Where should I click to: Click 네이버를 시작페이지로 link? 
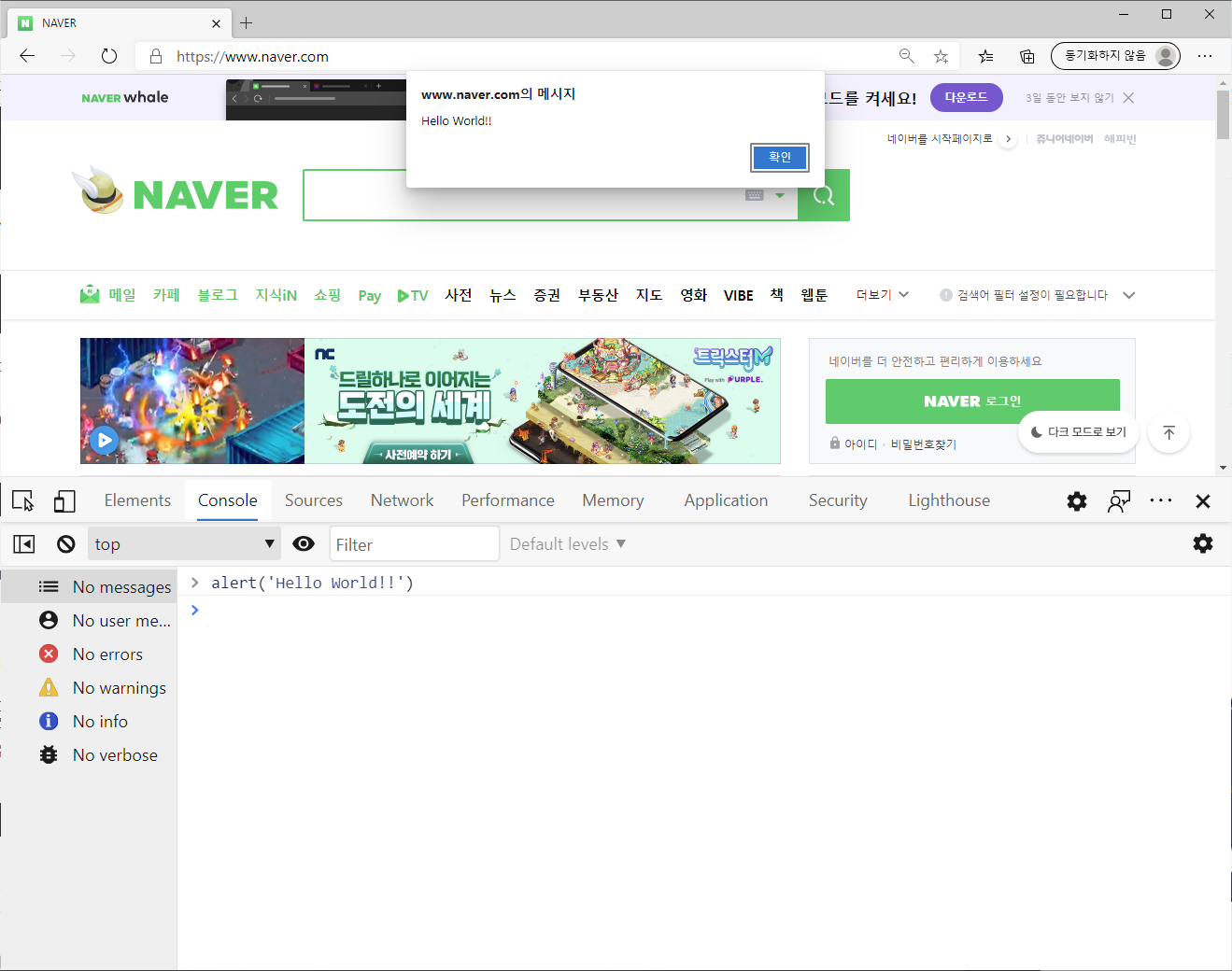coord(940,138)
